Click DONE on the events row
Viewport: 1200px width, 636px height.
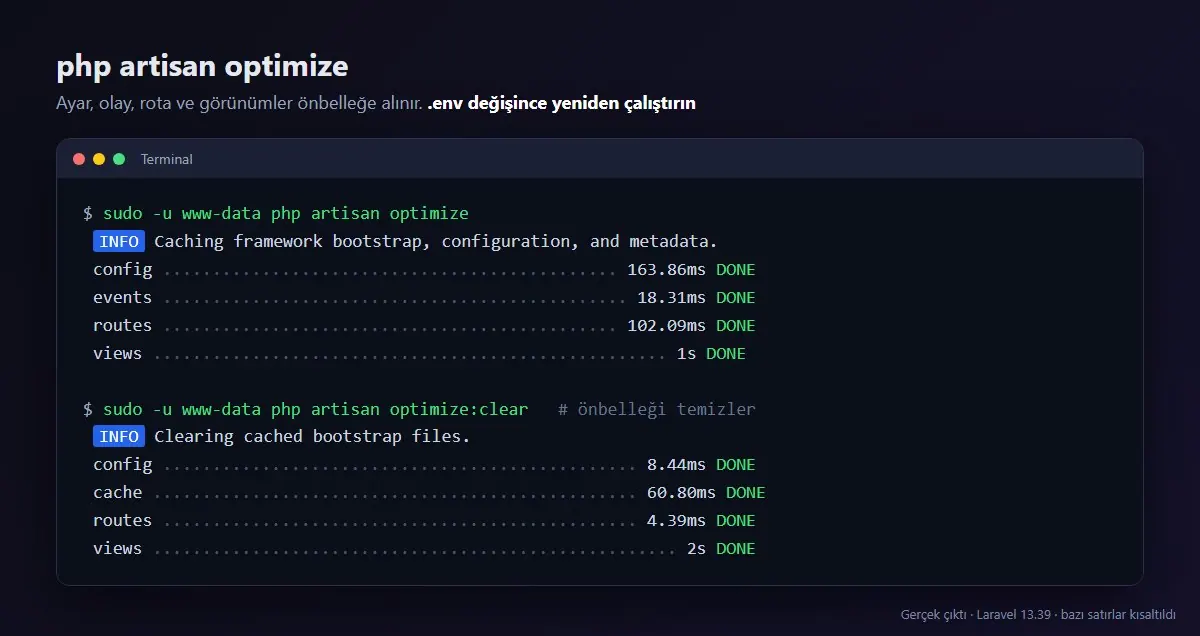coord(736,297)
